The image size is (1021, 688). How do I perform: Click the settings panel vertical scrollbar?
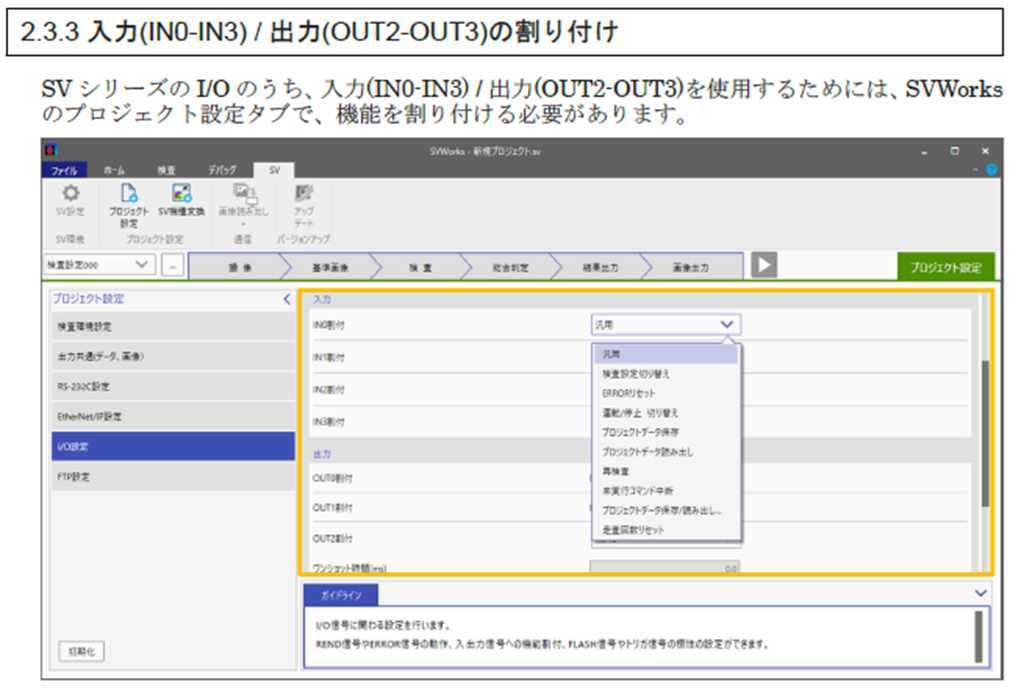(x=985, y=430)
